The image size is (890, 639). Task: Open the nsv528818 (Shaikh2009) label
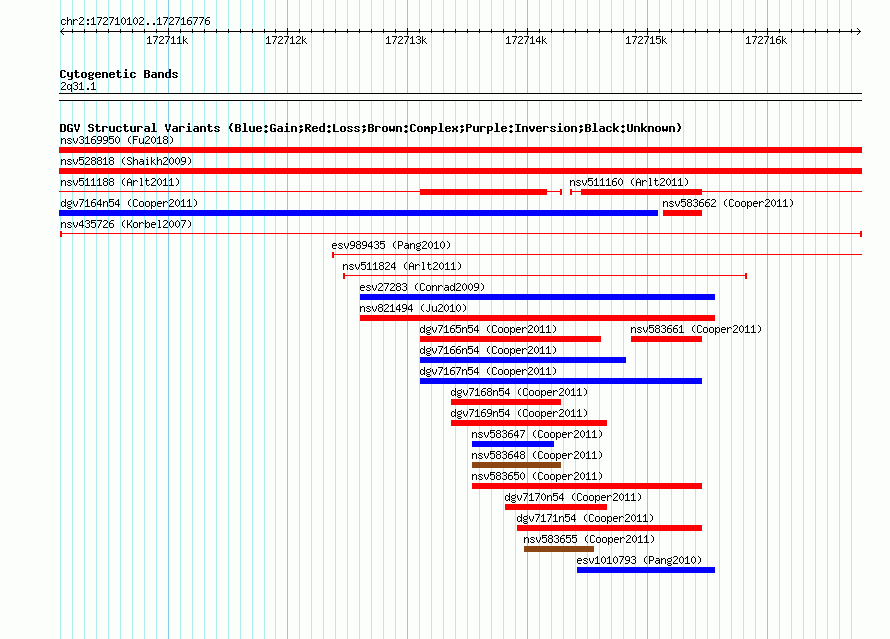click(x=126, y=161)
